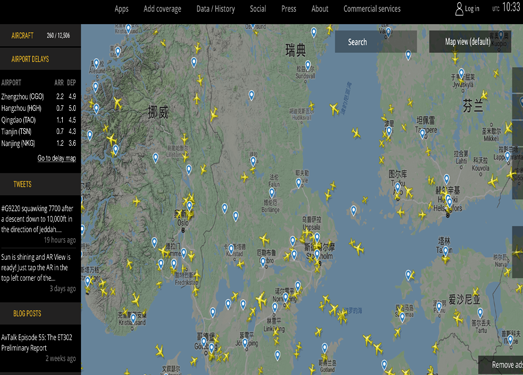Select aircraft over the Gulf of Bothnia near Hudiksvall
523x375 pixels.
(334, 109)
